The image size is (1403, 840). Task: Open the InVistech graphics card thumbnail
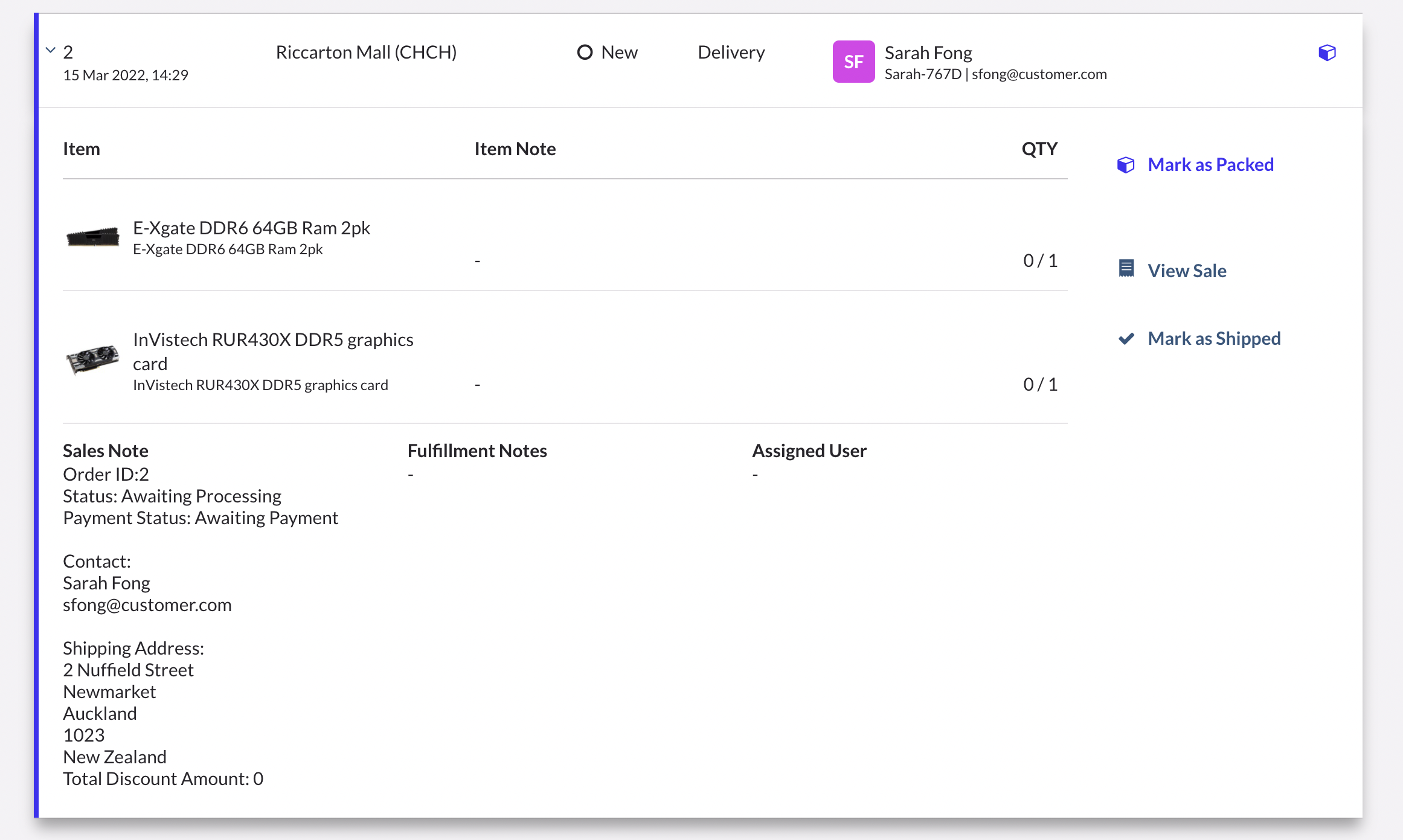92,359
